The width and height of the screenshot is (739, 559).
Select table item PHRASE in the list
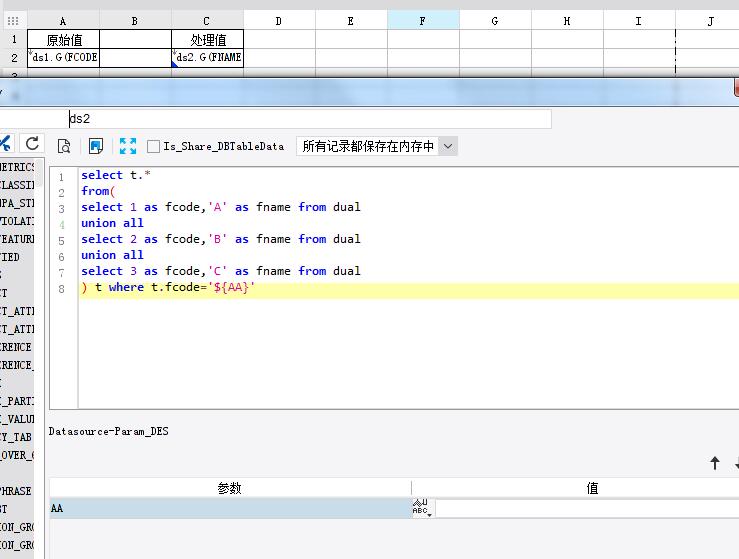(x=16, y=491)
